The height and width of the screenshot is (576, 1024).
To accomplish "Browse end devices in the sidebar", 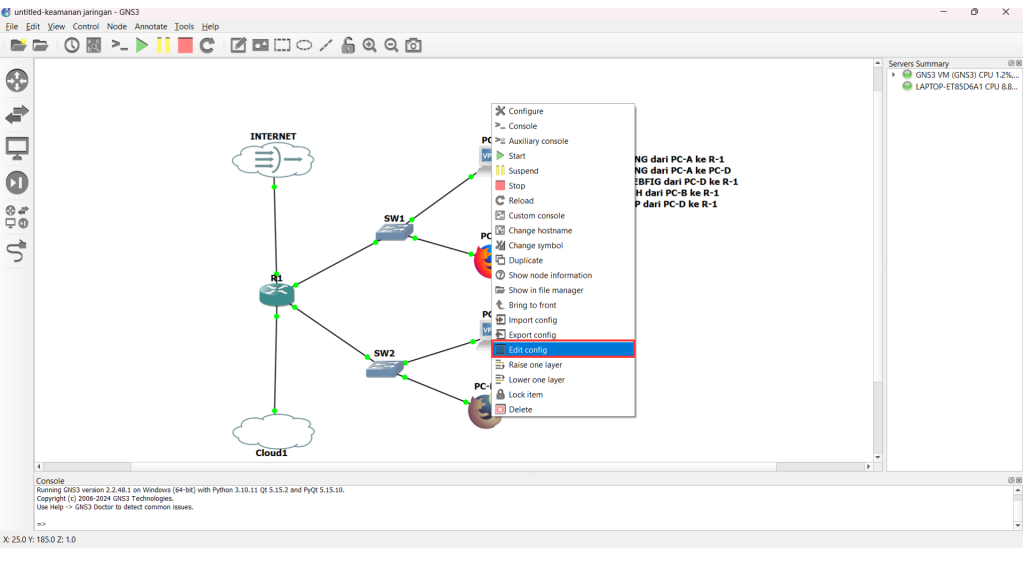I will pos(17,149).
